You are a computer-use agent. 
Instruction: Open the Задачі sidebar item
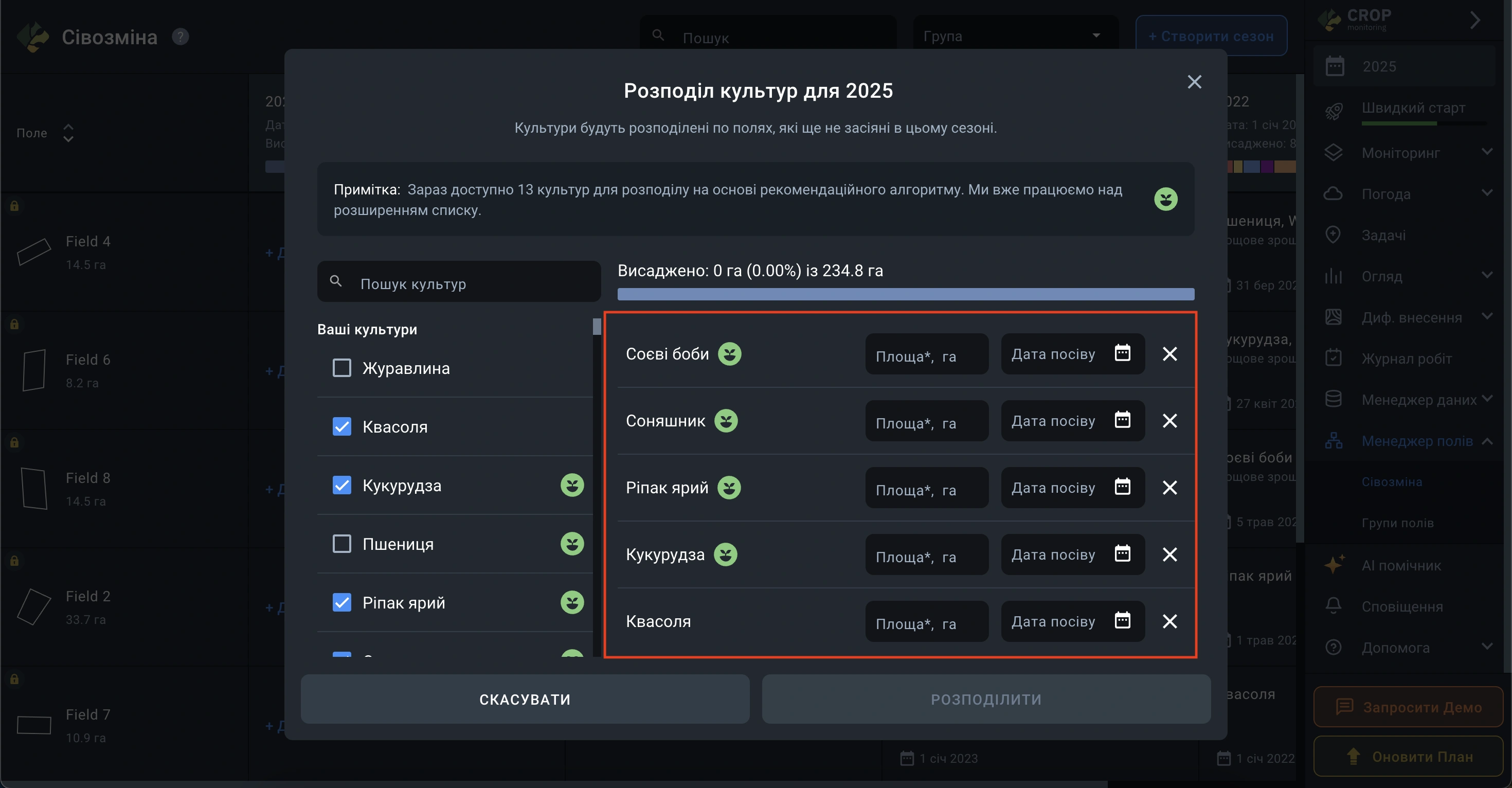pos(1383,235)
